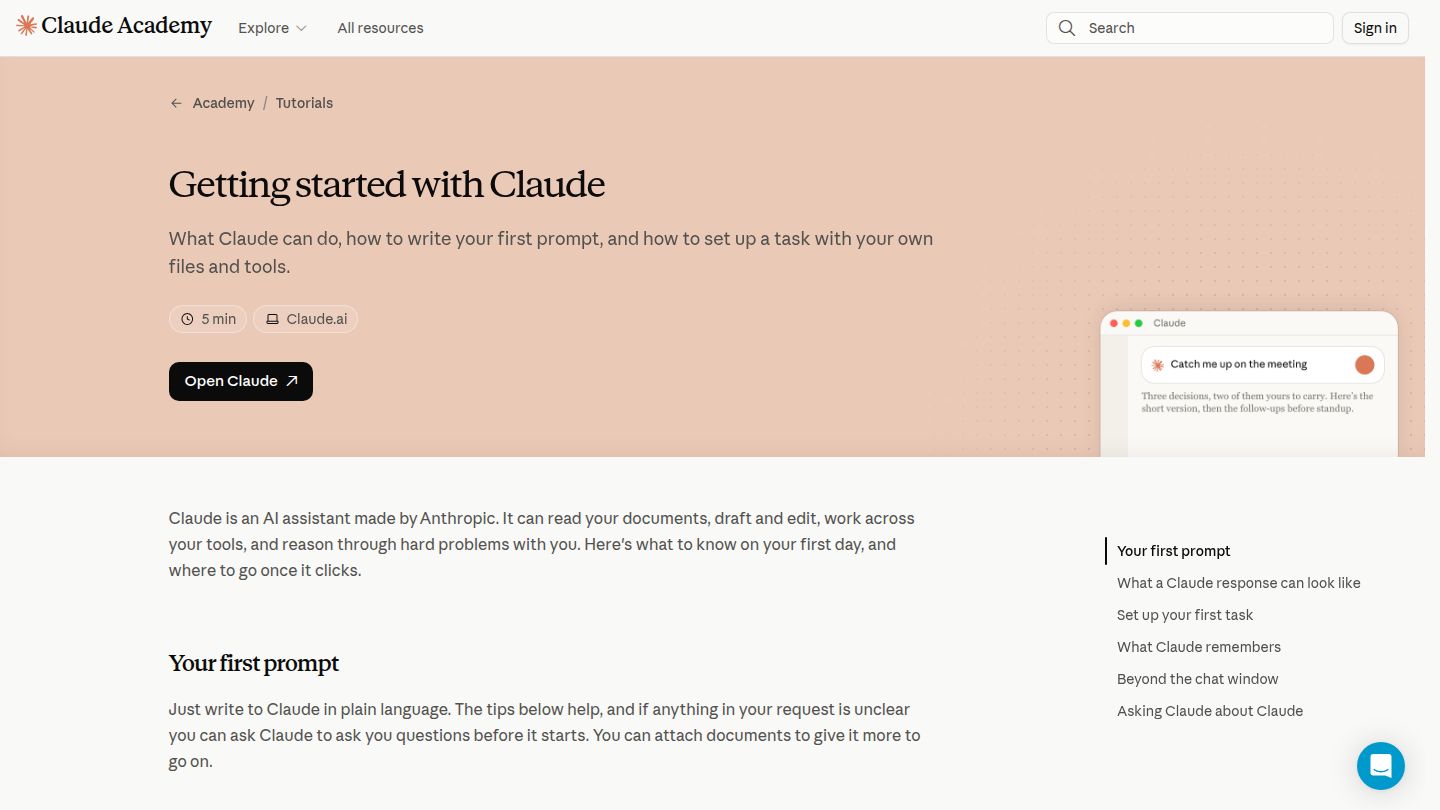Click the Sign in button
This screenshot has height=810, width=1440.
tap(1375, 28)
